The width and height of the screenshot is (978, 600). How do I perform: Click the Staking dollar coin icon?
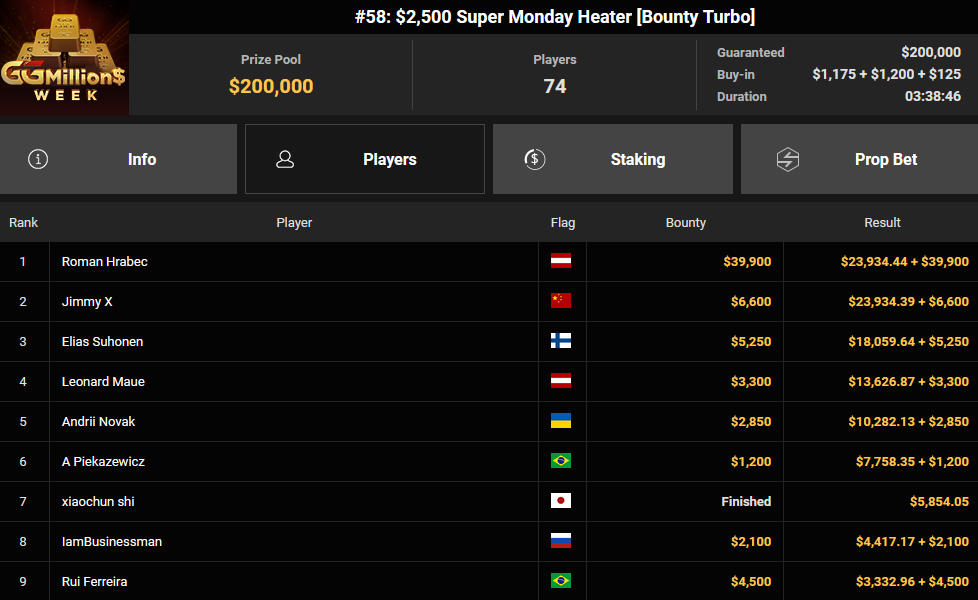coord(535,159)
